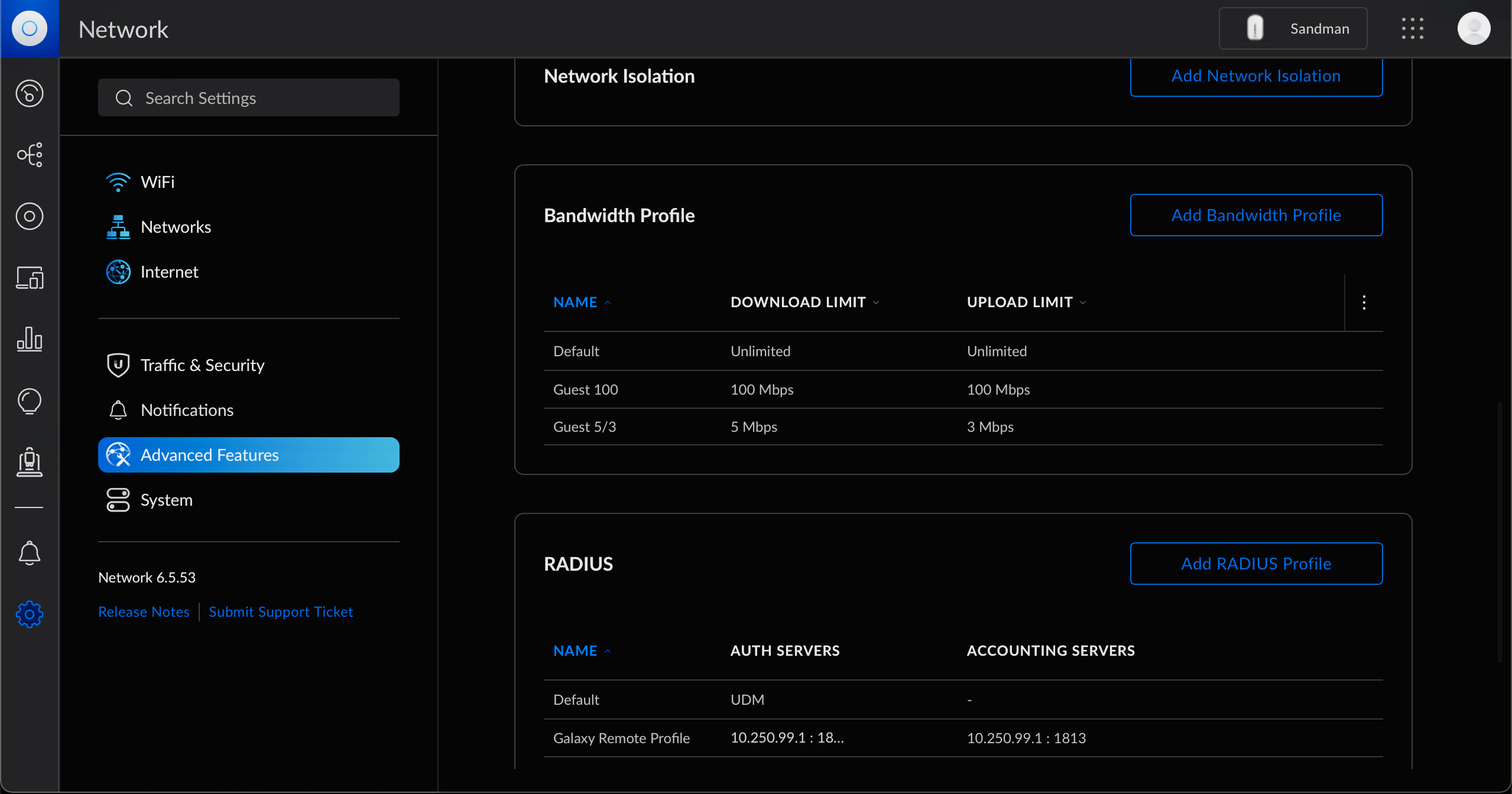Click the Settings gear icon
Screen dimensions: 1512x794
(30, 614)
